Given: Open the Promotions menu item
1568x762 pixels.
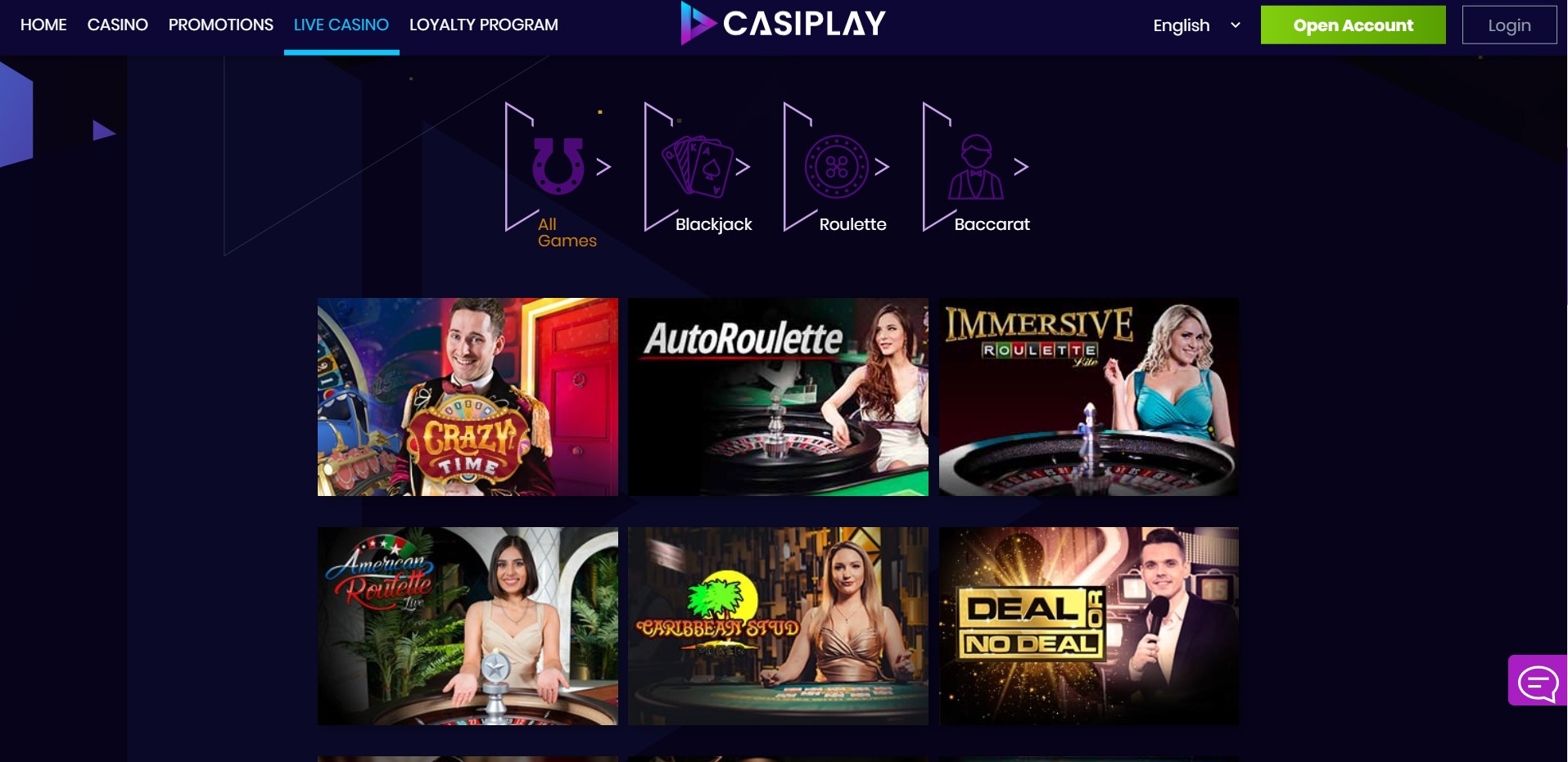Looking at the screenshot, I should click(221, 25).
